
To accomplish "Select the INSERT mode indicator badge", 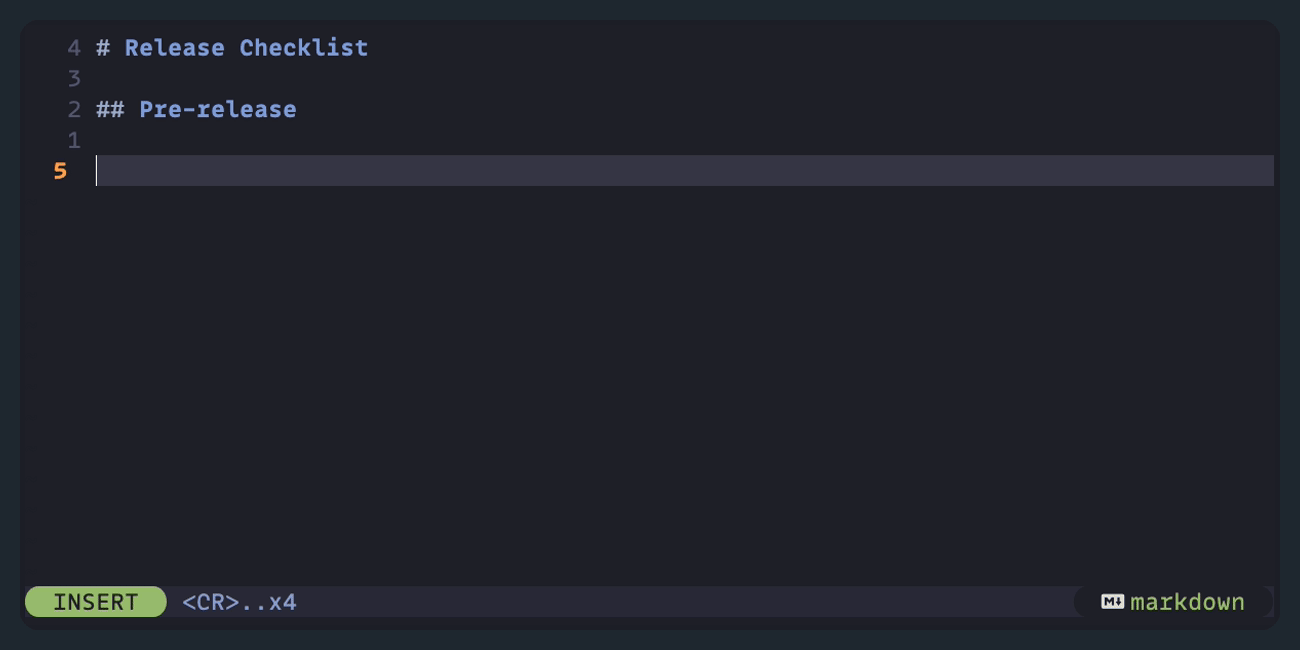I will pos(95,601).
